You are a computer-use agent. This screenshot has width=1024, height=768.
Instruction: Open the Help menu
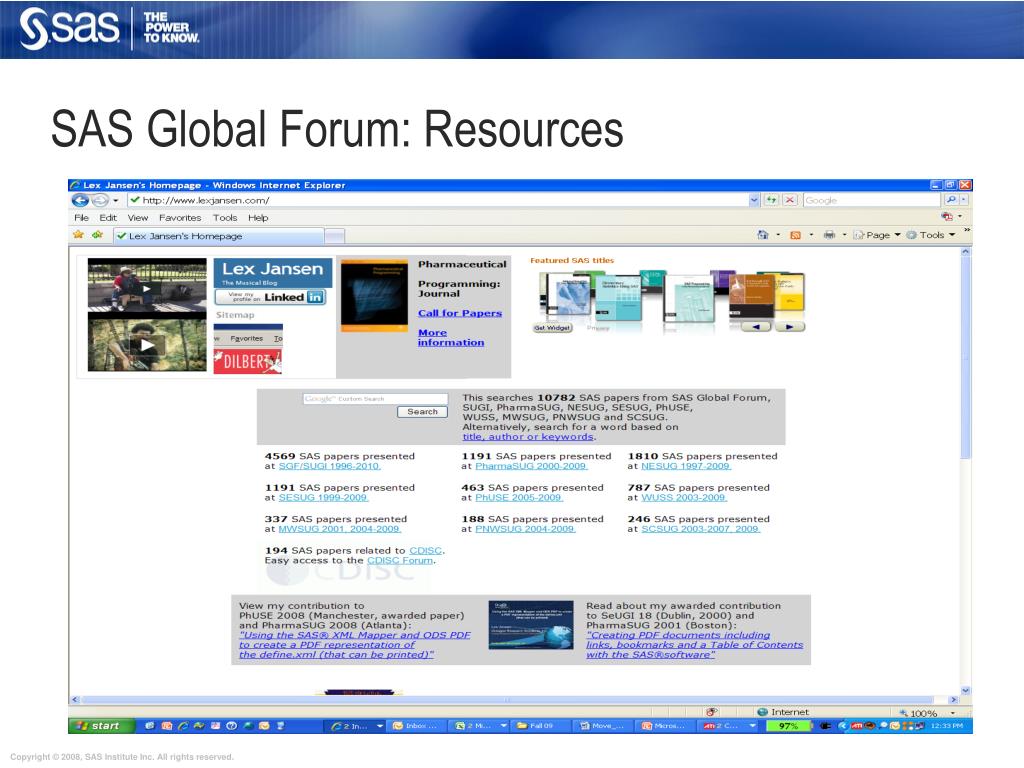click(258, 217)
